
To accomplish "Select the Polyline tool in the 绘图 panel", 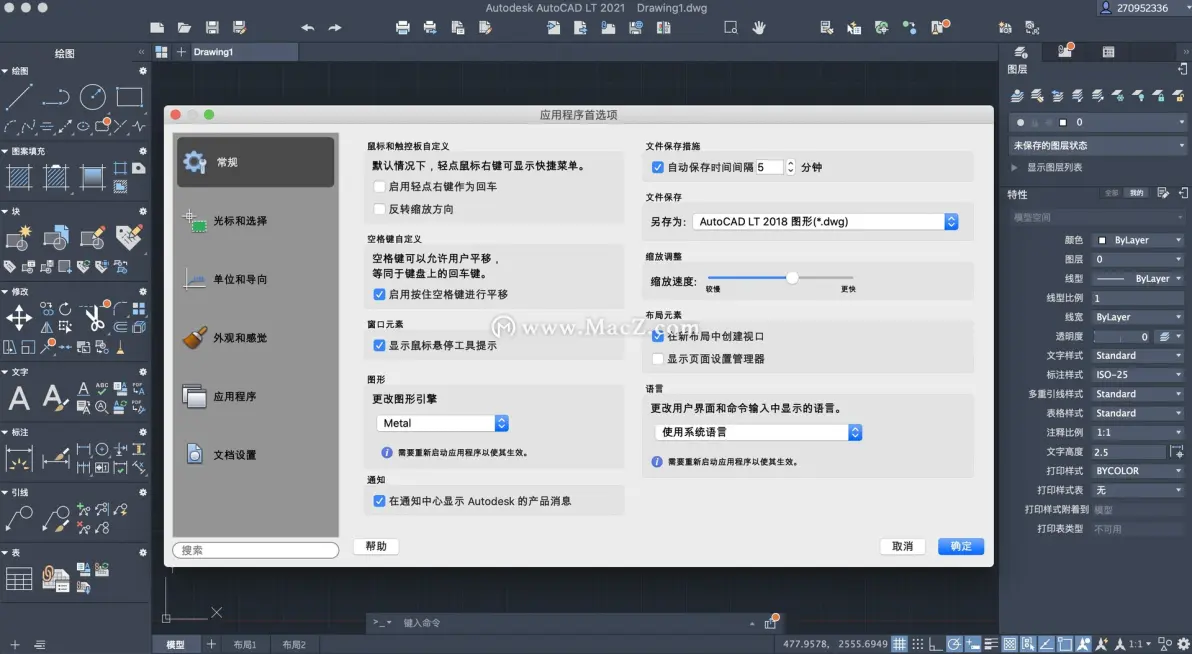I will pyautogui.click(x=55, y=97).
